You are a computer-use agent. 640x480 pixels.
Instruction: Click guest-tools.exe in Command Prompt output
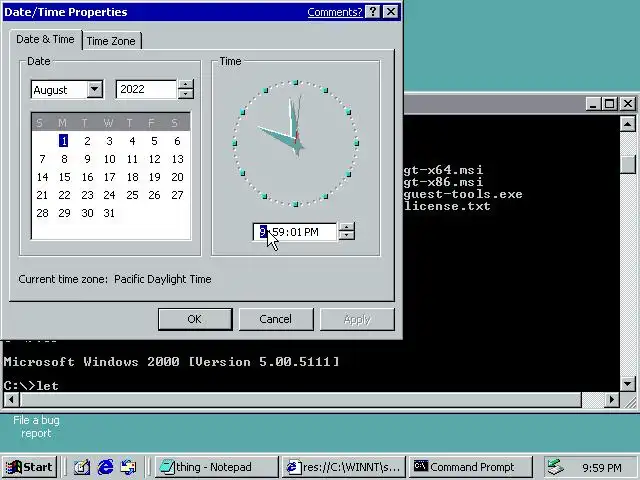[x=463, y=194]
